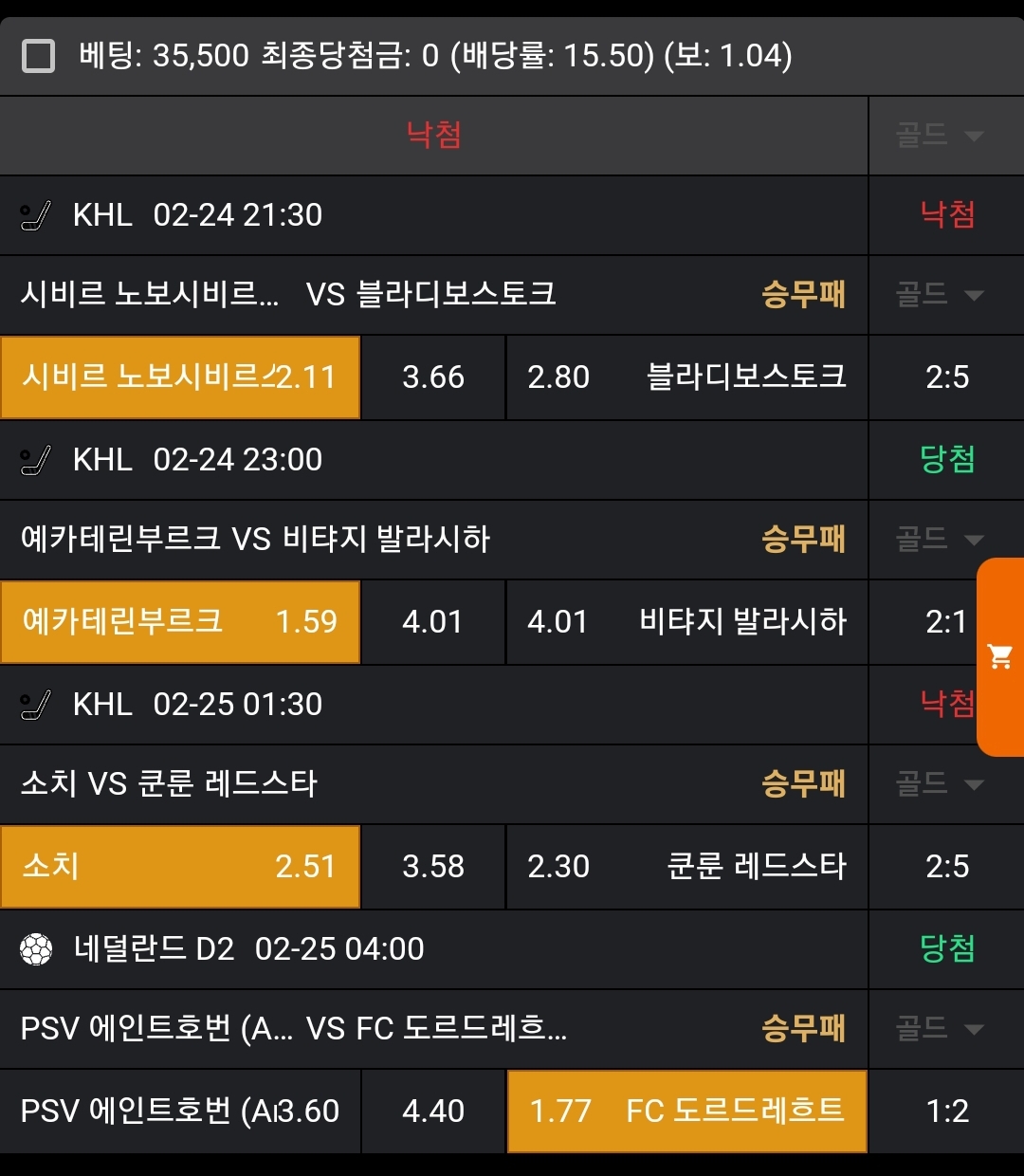Click 쿤룬 레드스타 2.30 odds cell
This screenshot has height=1176, width=1024.
tap(687, 867)
